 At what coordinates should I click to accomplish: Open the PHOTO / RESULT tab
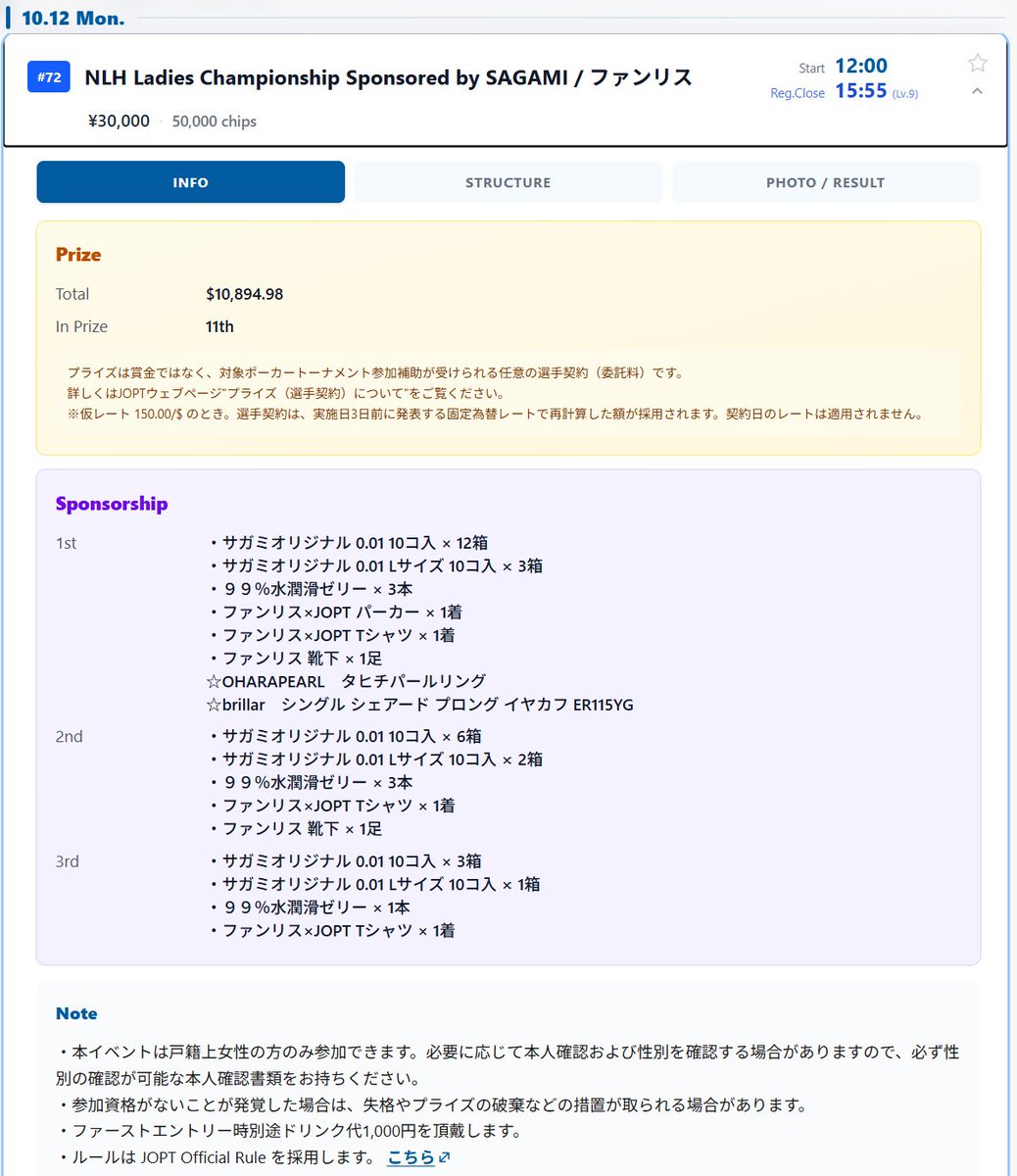825,182
